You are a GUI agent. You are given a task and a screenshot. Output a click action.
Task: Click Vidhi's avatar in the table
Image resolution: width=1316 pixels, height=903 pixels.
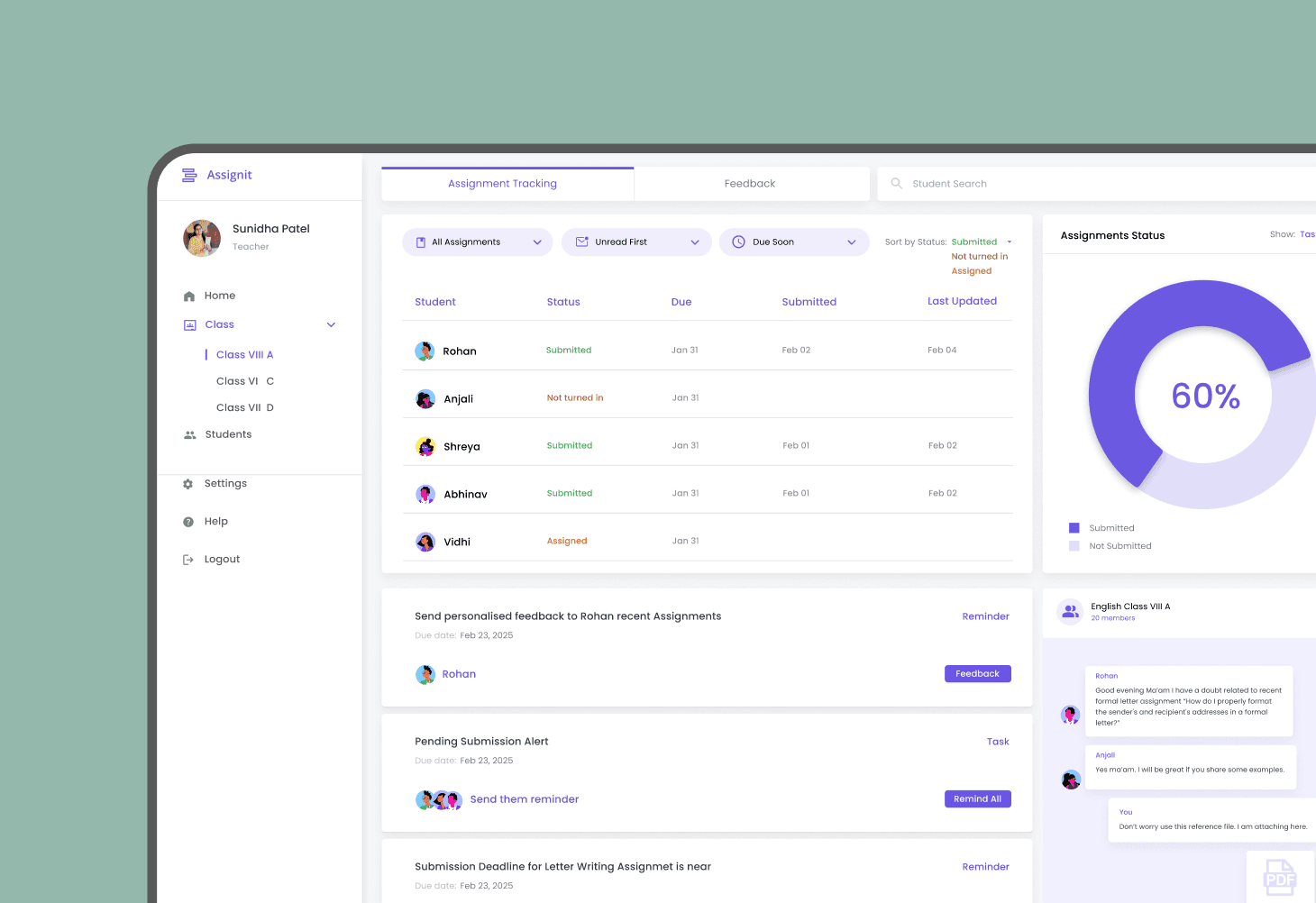click(x=425, y=543)
